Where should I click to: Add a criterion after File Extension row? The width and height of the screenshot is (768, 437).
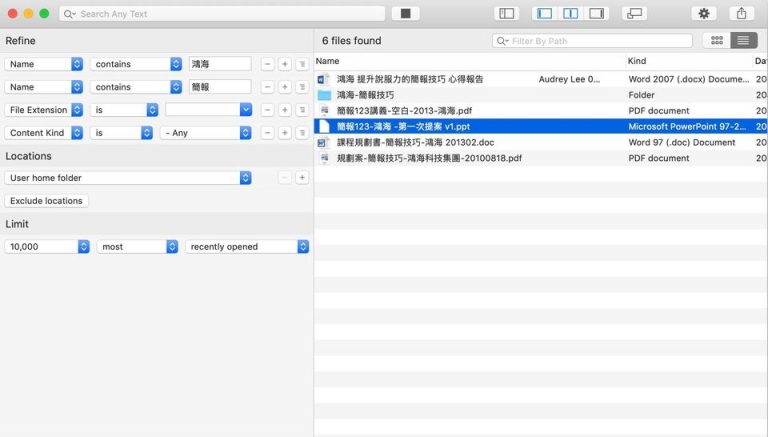coord(285,110)
